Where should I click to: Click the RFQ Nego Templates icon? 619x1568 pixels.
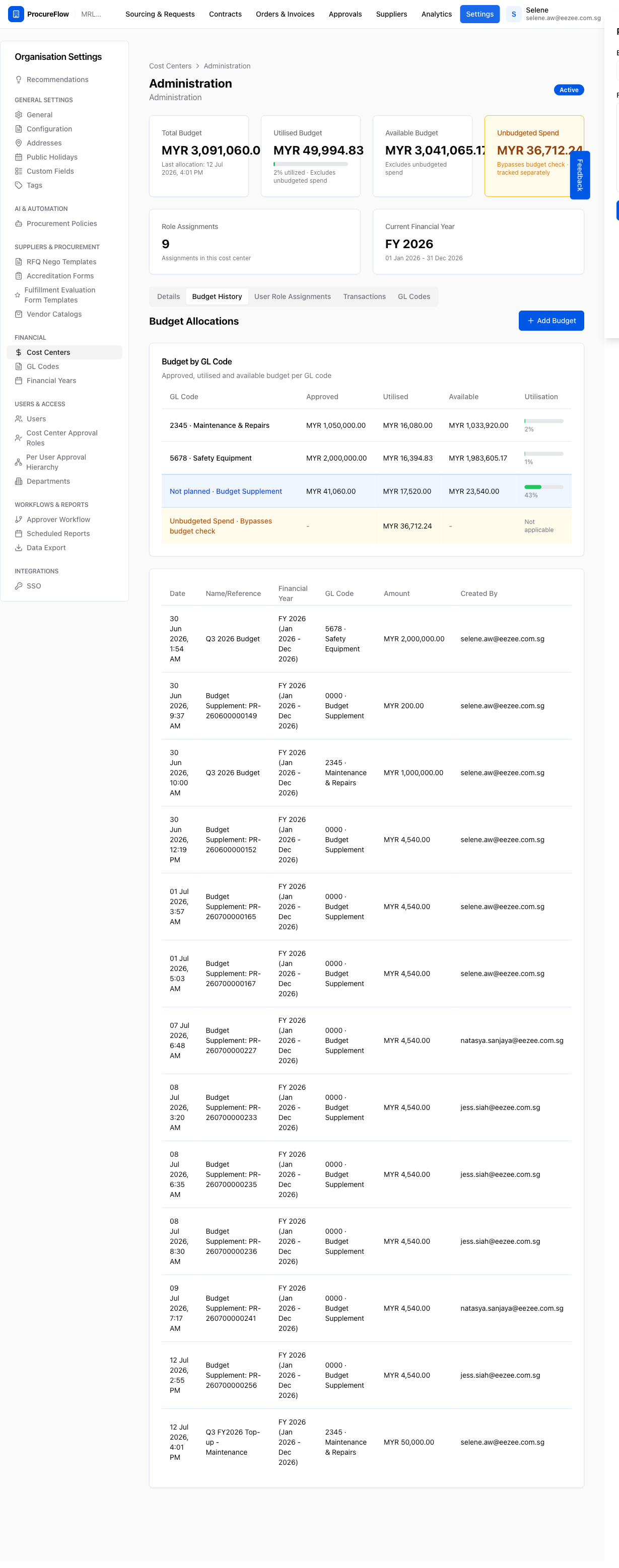pyautogui.click(x=19, y=262)
